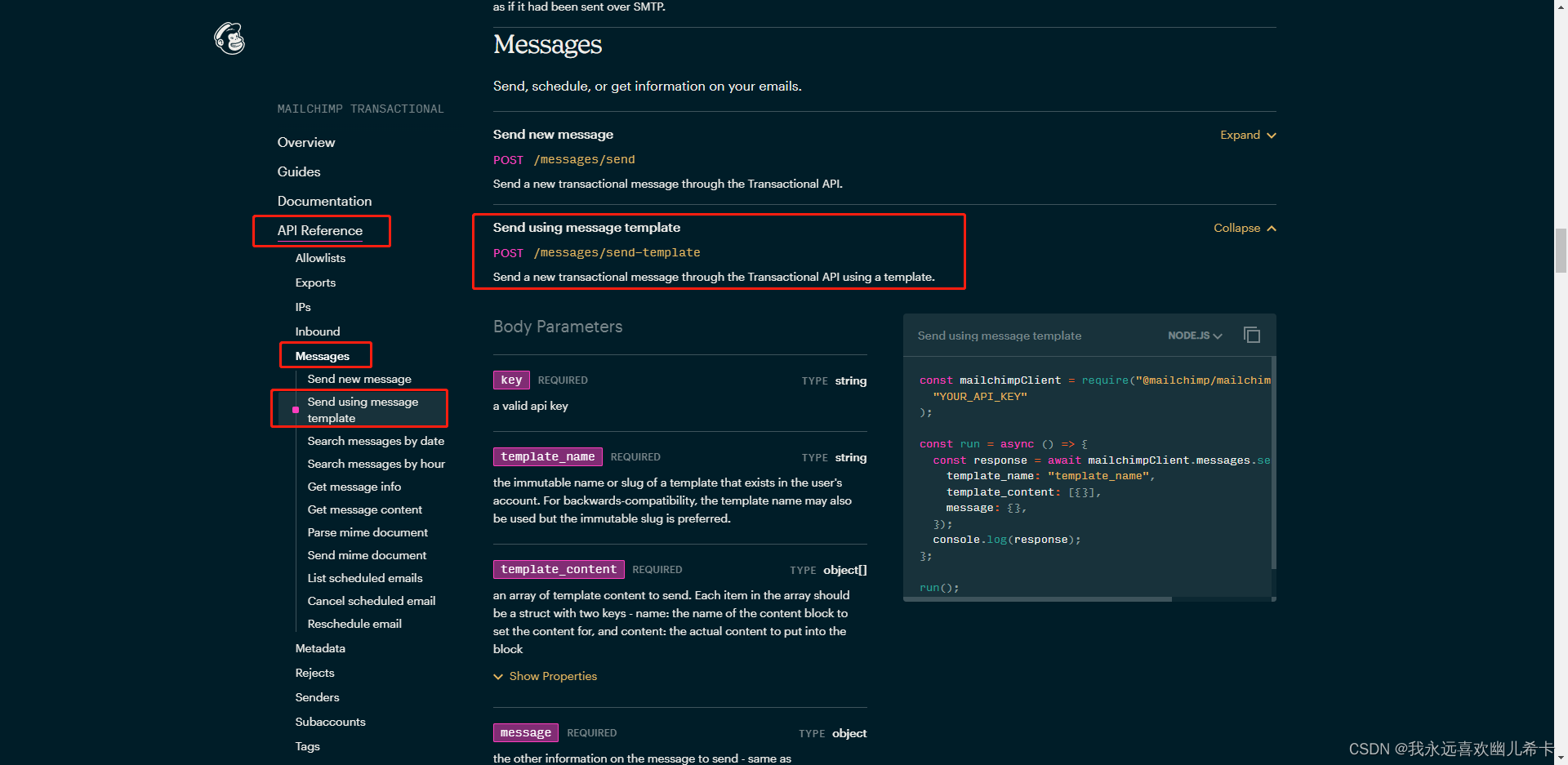The width and height of the screenshot is (1568, 765).
Task: Open the NODE.JS language dropdown
Action: [x=1195, y=335]
